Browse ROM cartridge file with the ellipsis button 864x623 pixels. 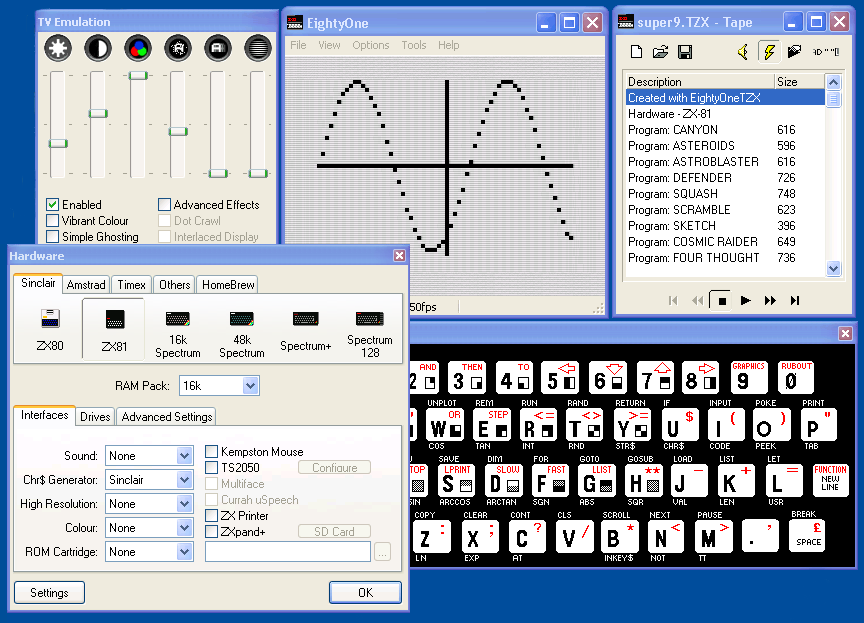[382, 551]
